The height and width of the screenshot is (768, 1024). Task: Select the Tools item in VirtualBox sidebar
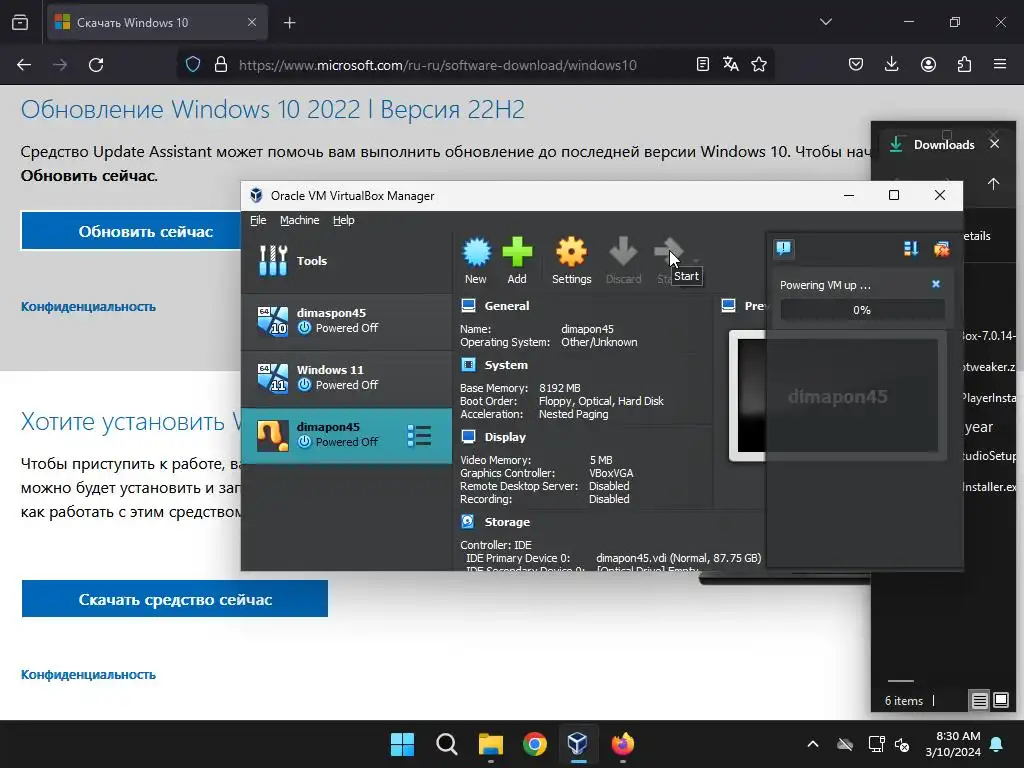(x=346, y=261)
